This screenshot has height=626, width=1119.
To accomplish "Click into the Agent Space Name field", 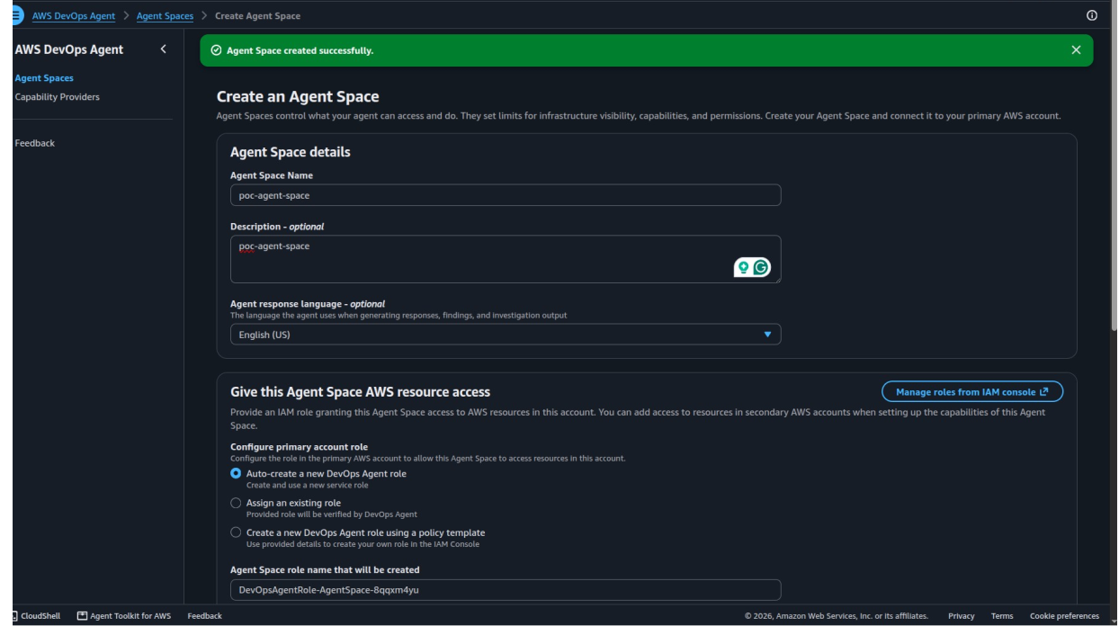I will [505, 195].
